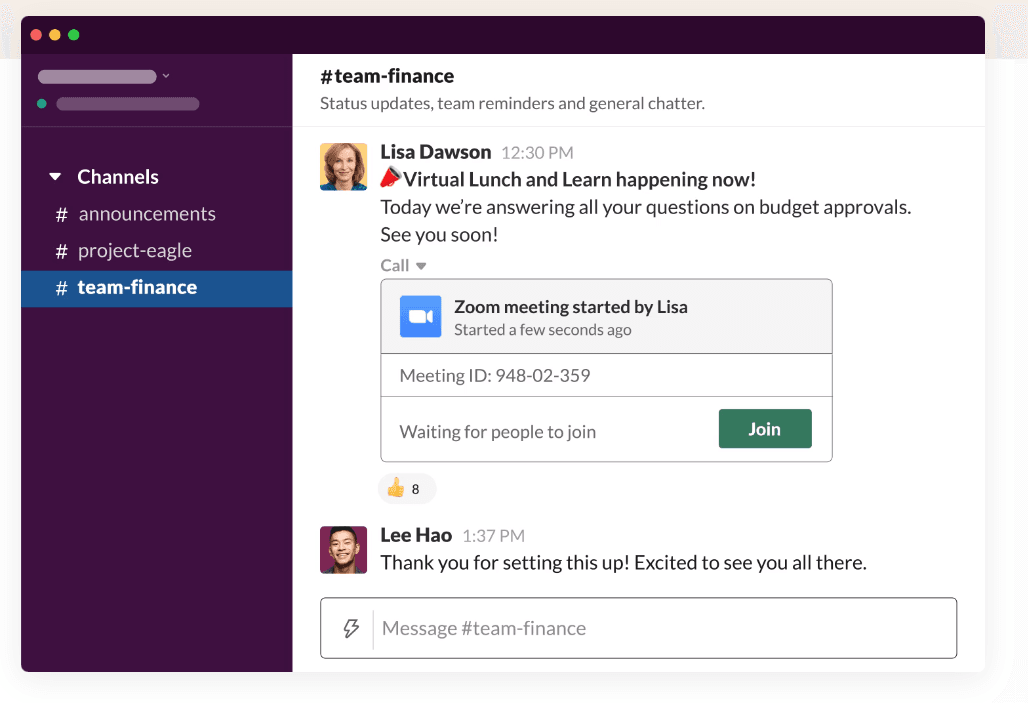This screenshot has height=703, width=1028.
Task: Open the announcements channel
Action: click(147, 214)
